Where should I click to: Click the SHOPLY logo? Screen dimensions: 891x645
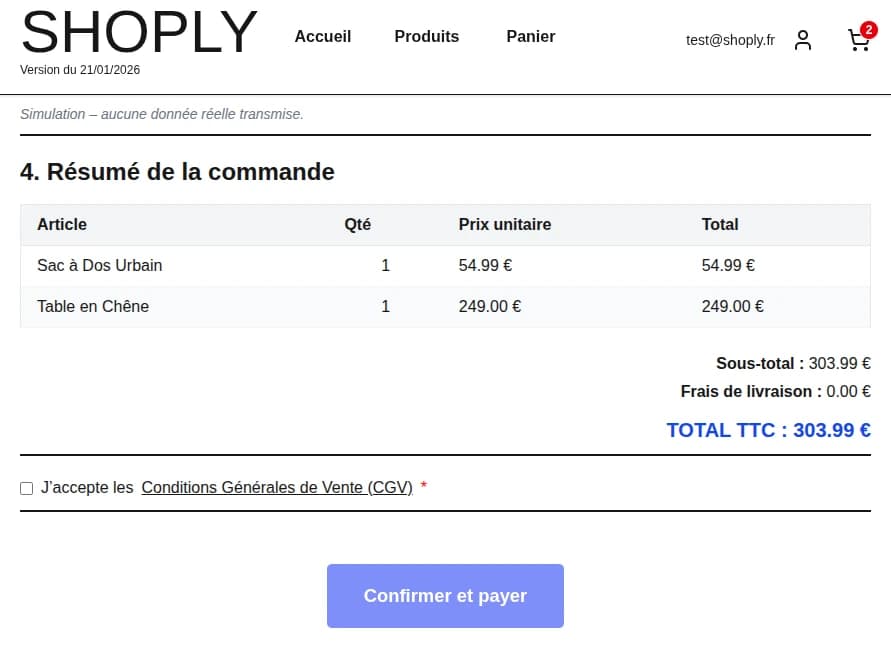[139, 33]
